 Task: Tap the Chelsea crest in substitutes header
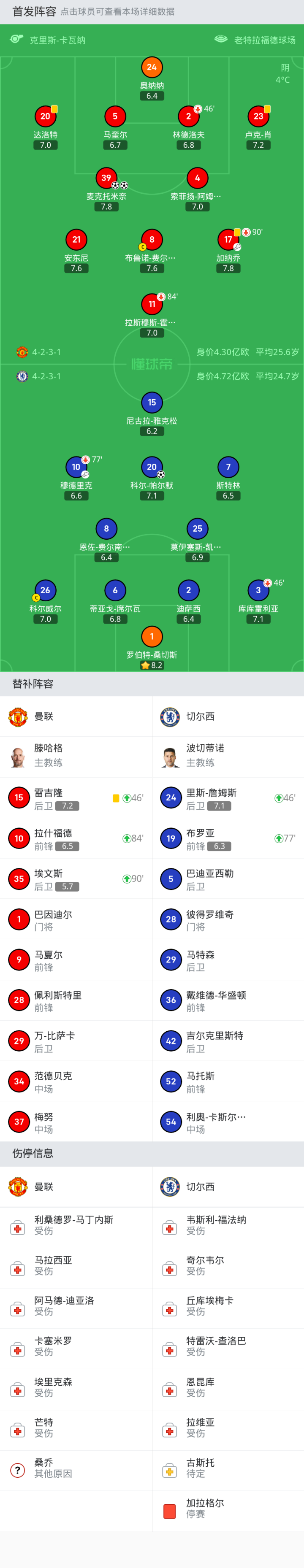click(x=169, y=716)
